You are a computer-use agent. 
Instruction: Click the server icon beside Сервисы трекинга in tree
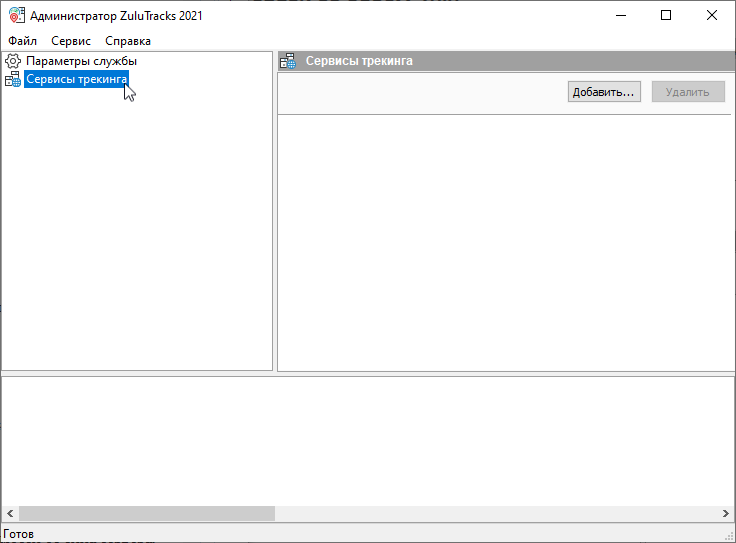[x=13, y=79]
